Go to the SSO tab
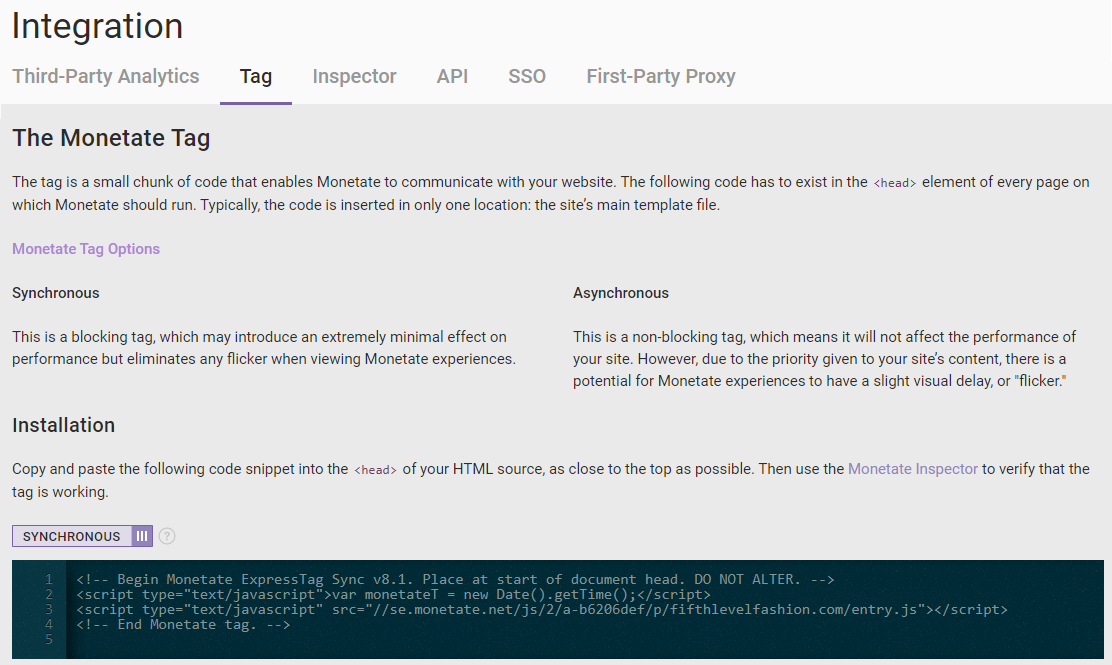This screenshot has width=1112, height=665. (x=527, y=76)
